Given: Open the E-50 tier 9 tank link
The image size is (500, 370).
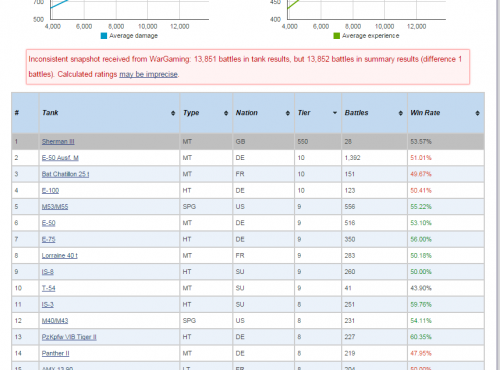Looking at the screenshot, I should click(48, 223).
